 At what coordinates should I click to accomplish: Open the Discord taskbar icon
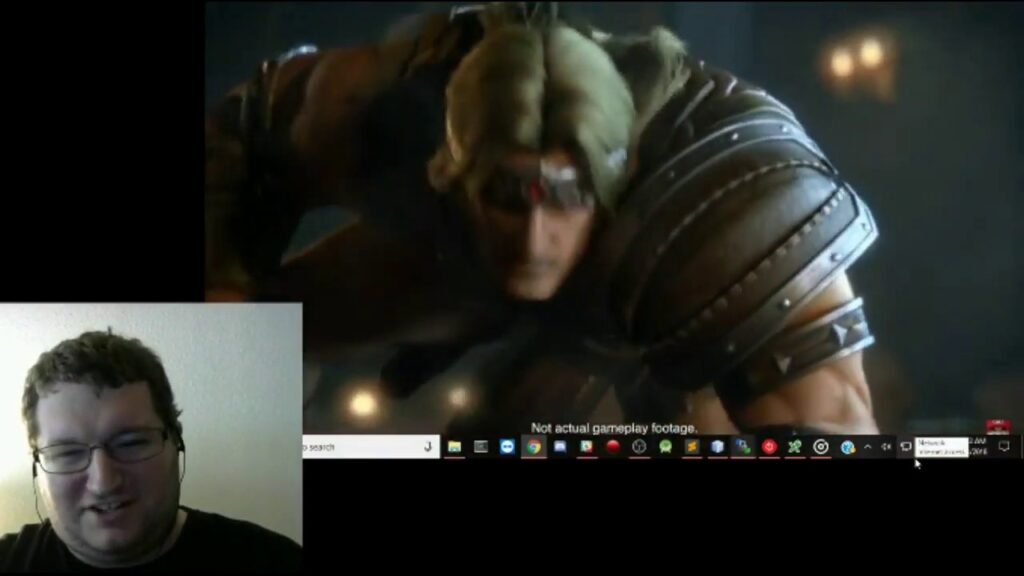click(560, 447)
